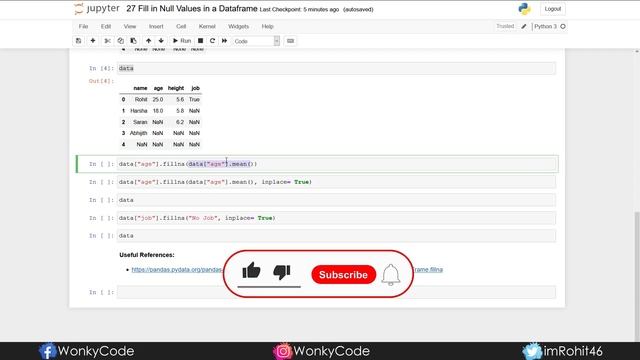Click the empty last code cell

(x=336, y=292)
